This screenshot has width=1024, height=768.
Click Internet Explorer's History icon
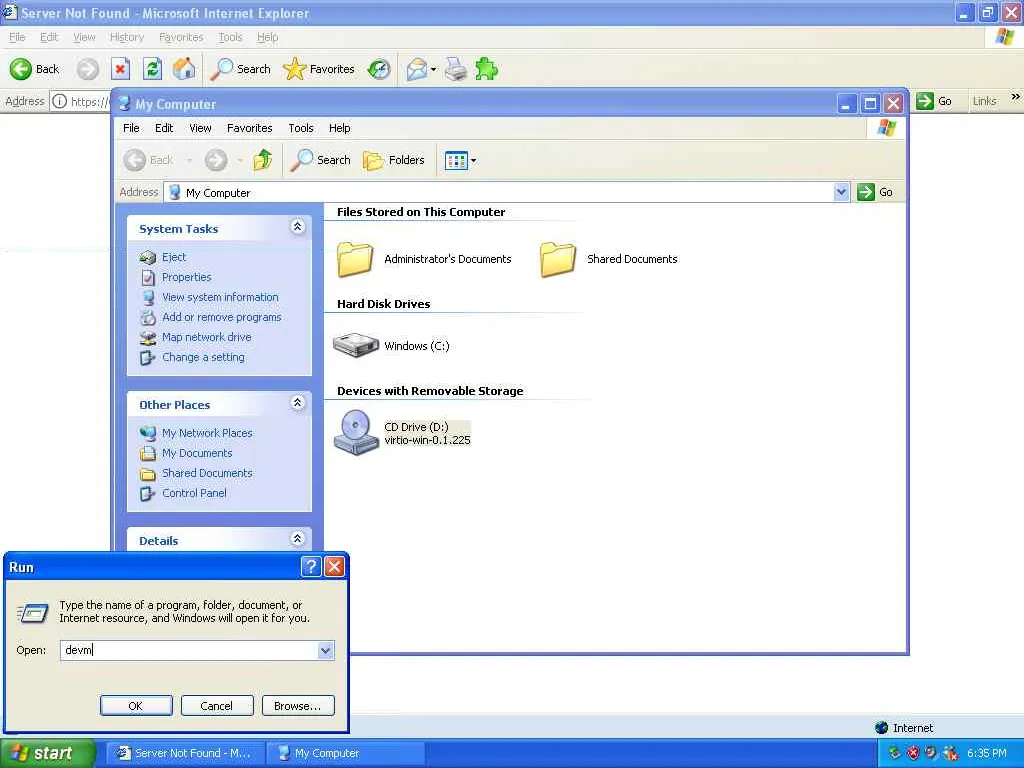[379, 69]
